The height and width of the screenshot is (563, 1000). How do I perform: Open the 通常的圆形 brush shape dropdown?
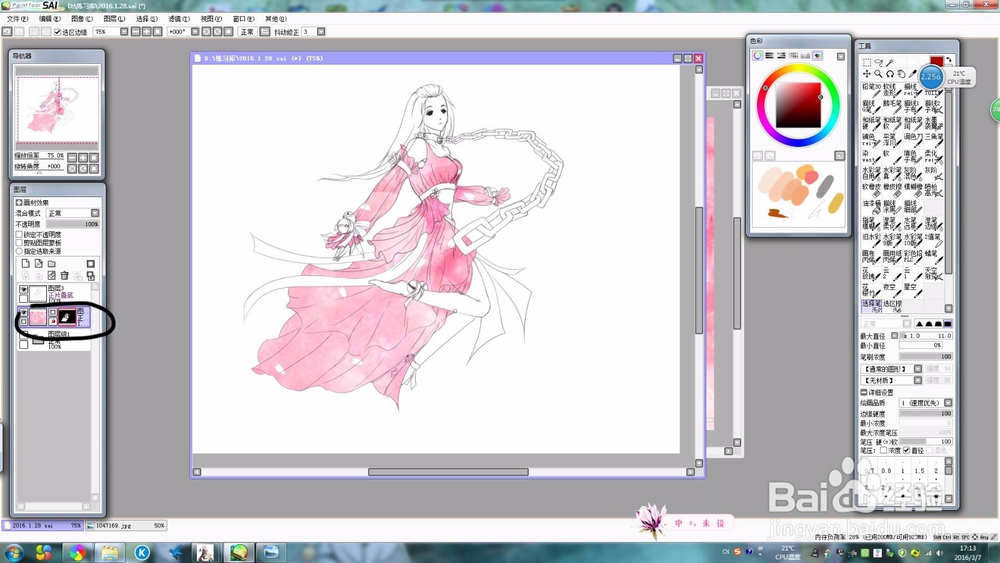[x=918, y=369]
